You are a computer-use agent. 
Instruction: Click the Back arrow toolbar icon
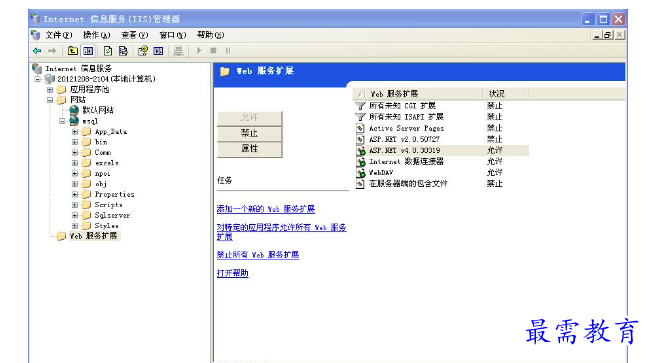click(37, 51)
